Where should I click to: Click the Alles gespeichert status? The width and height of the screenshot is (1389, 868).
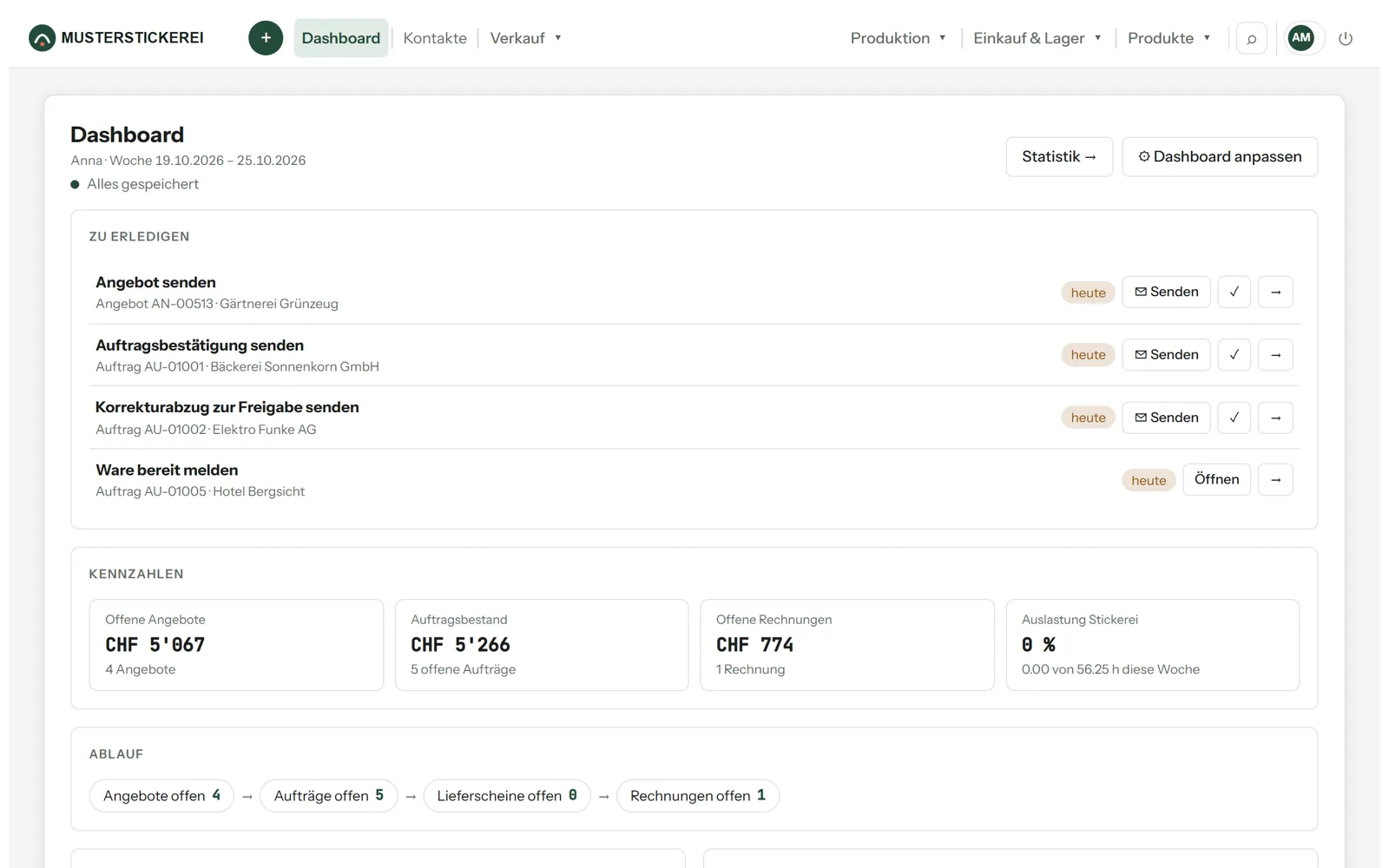(135, 184)
